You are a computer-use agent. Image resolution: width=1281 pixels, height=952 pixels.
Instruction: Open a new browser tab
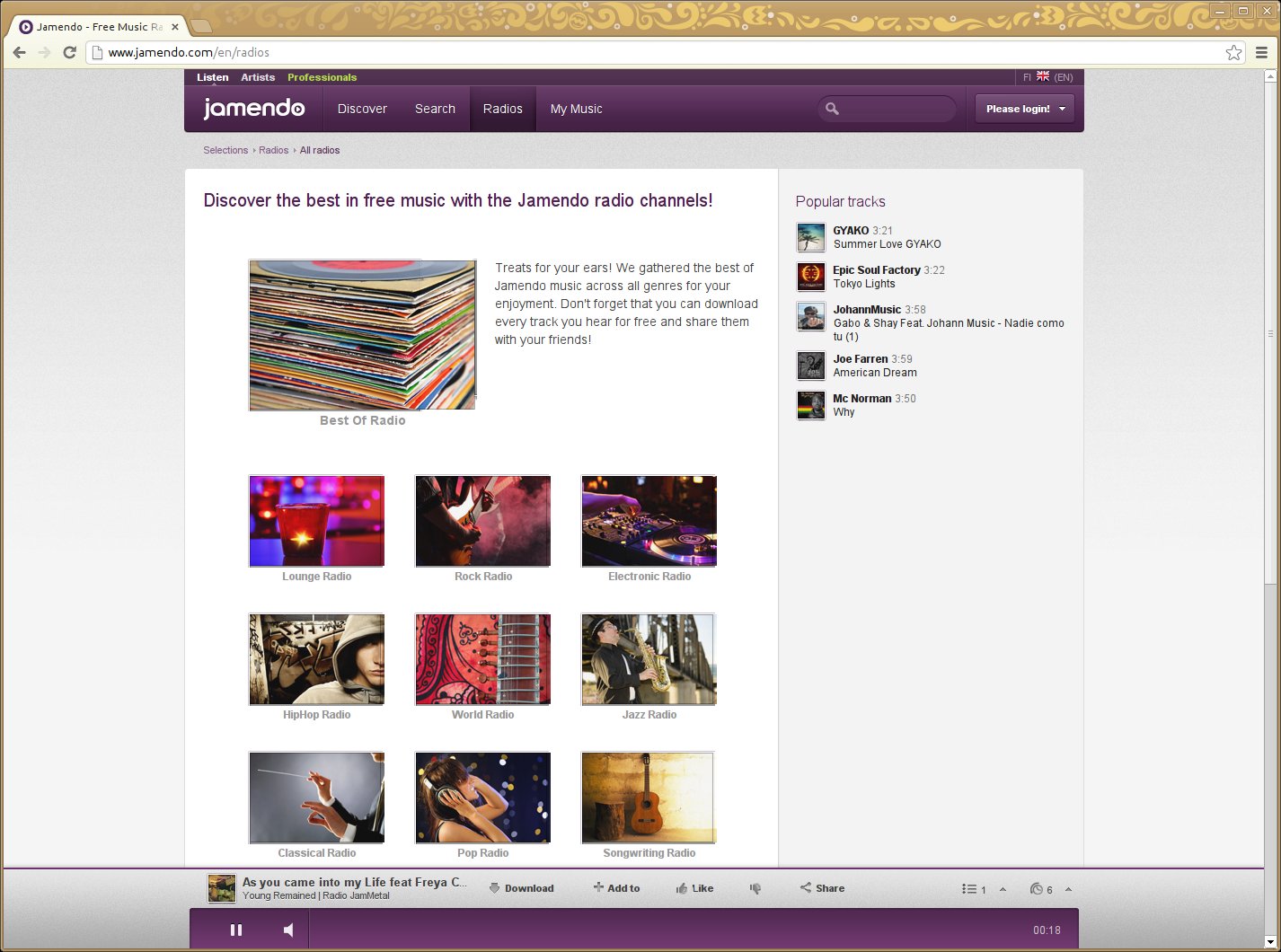coord(200,26)
